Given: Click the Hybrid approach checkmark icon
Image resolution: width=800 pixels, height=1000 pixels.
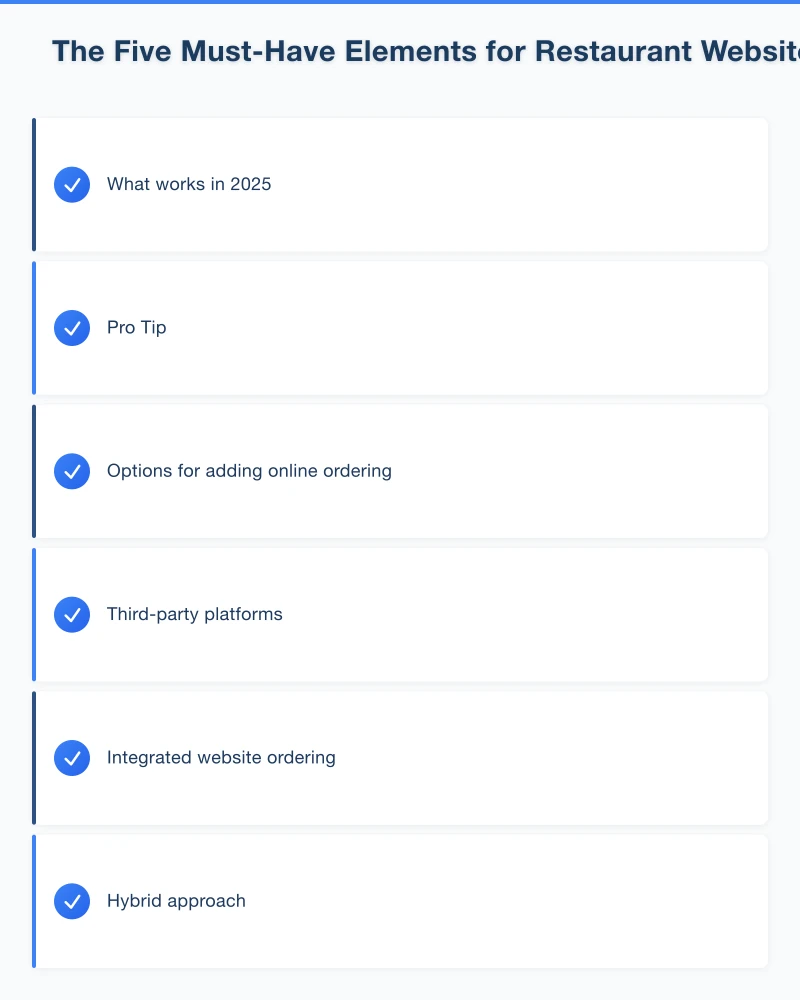Looking at the screenshot, I should (72, 901).
